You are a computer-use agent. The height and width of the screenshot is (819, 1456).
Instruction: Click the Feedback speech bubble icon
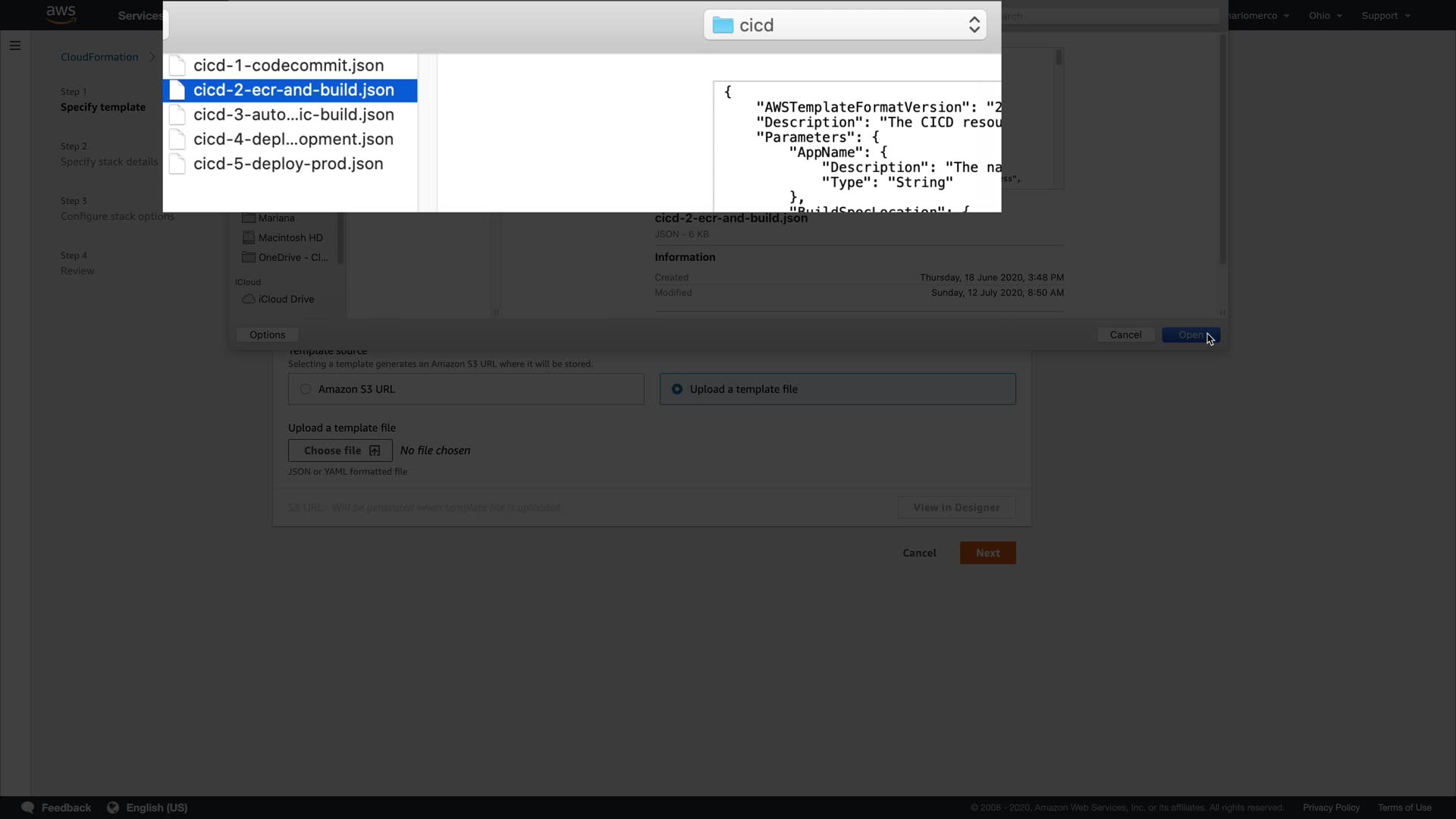[x=28, y=808]
